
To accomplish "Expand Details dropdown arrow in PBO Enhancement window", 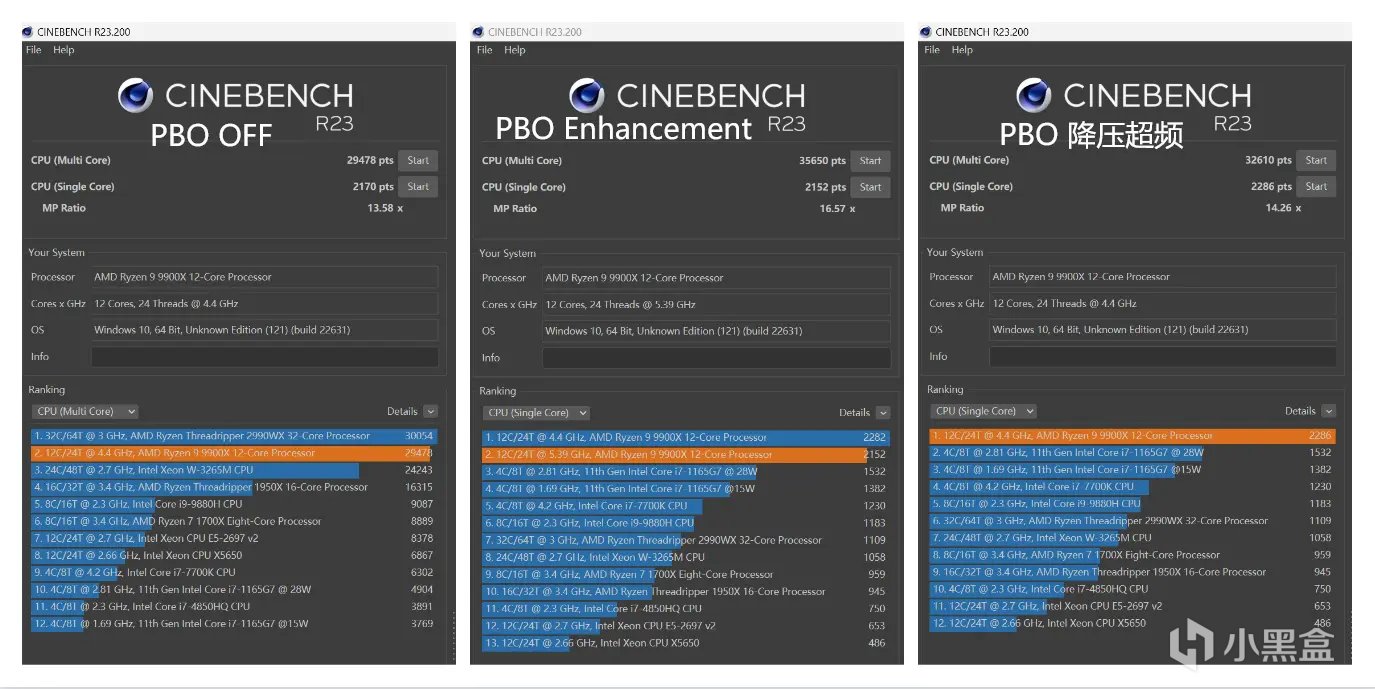I will (882, 412).
